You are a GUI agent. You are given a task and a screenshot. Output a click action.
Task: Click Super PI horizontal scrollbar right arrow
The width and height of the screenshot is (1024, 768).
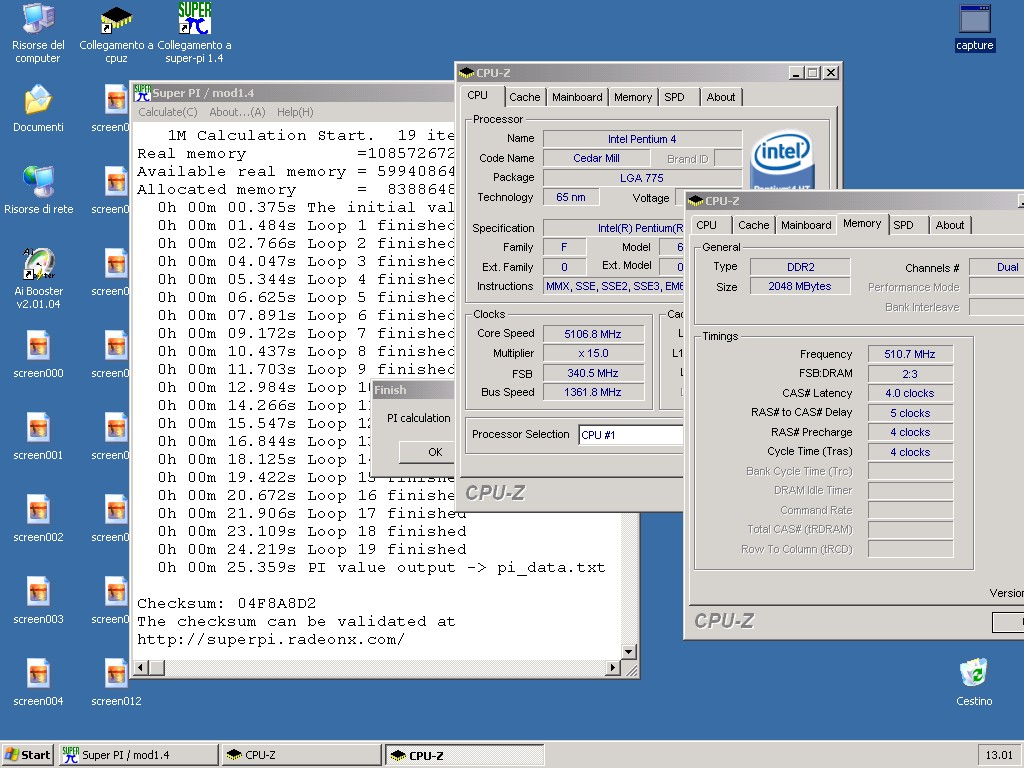[612, 668]
